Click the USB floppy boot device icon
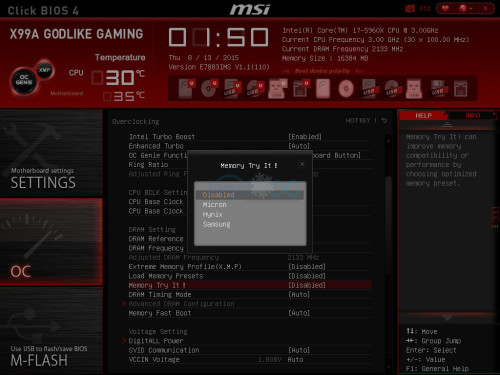Screen dimensions: 500x375 pyautogui.click(x=438, y=89)
